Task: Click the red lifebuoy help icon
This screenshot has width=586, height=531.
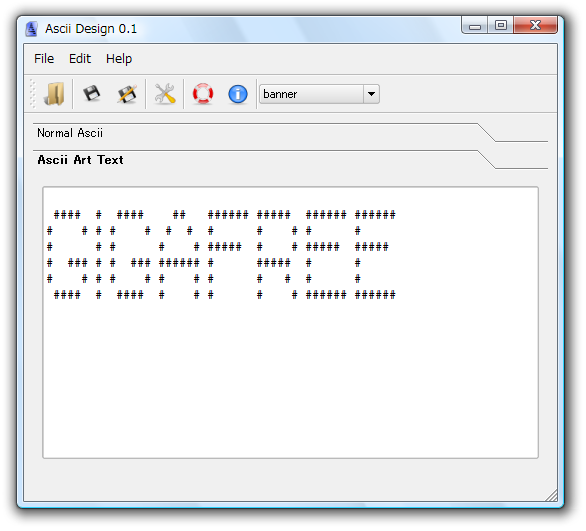Action: point(203,94)
